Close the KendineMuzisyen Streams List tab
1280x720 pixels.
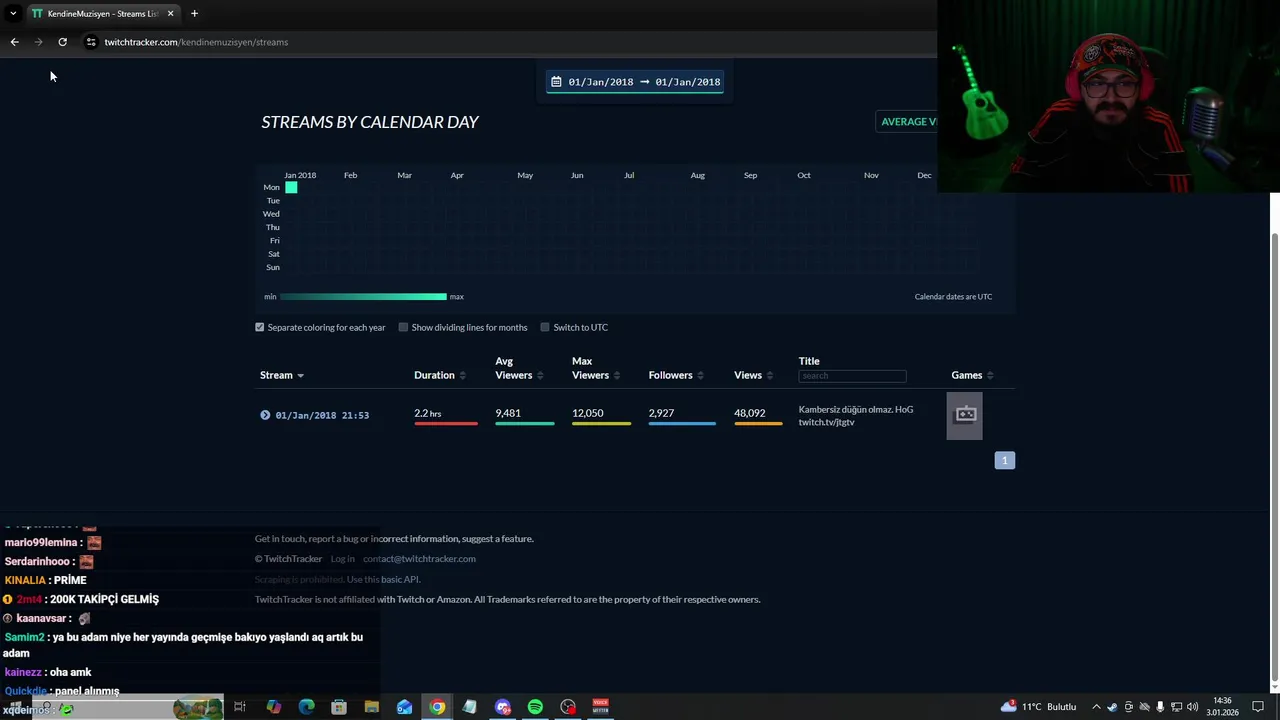[170, 13]
